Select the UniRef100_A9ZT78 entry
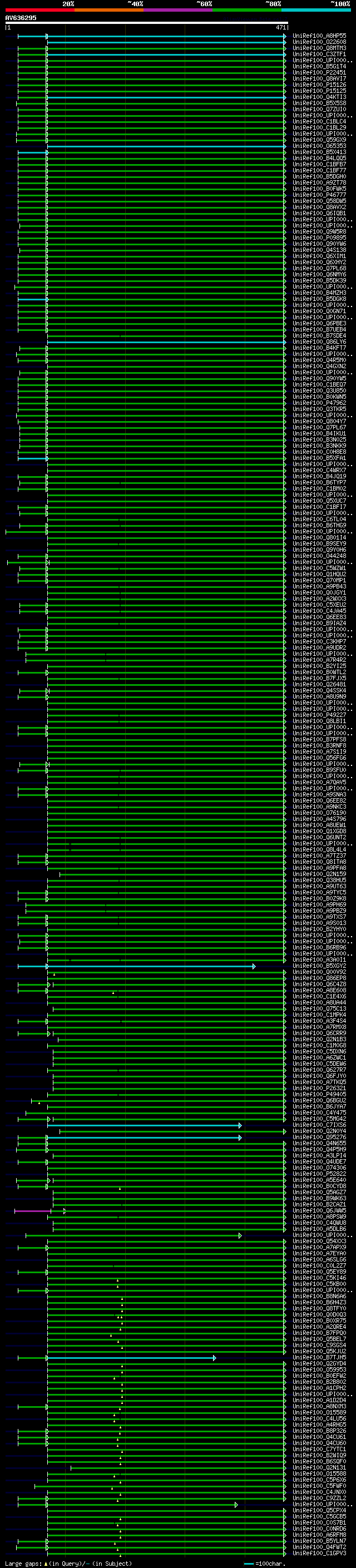Image resolution: width=356 pixels, height=1568 pixels. [319, 182]
